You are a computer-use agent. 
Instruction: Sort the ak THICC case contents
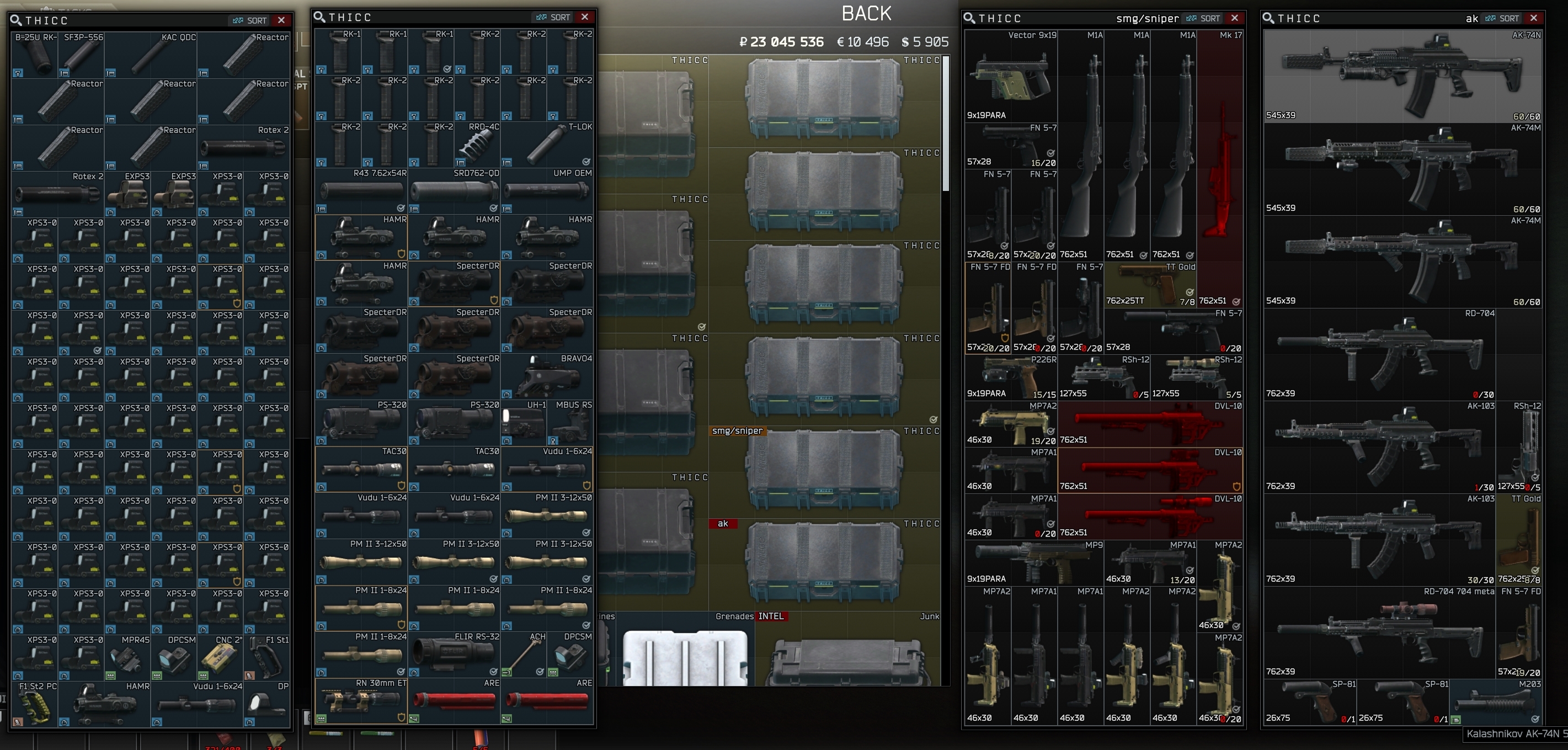[x=1502, y=18]
